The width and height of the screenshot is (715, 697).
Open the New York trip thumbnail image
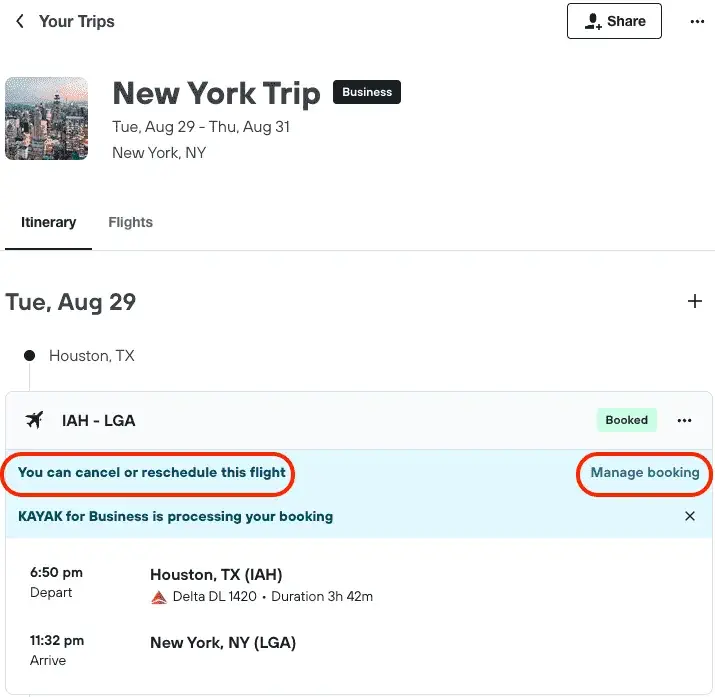click(47, 119)
